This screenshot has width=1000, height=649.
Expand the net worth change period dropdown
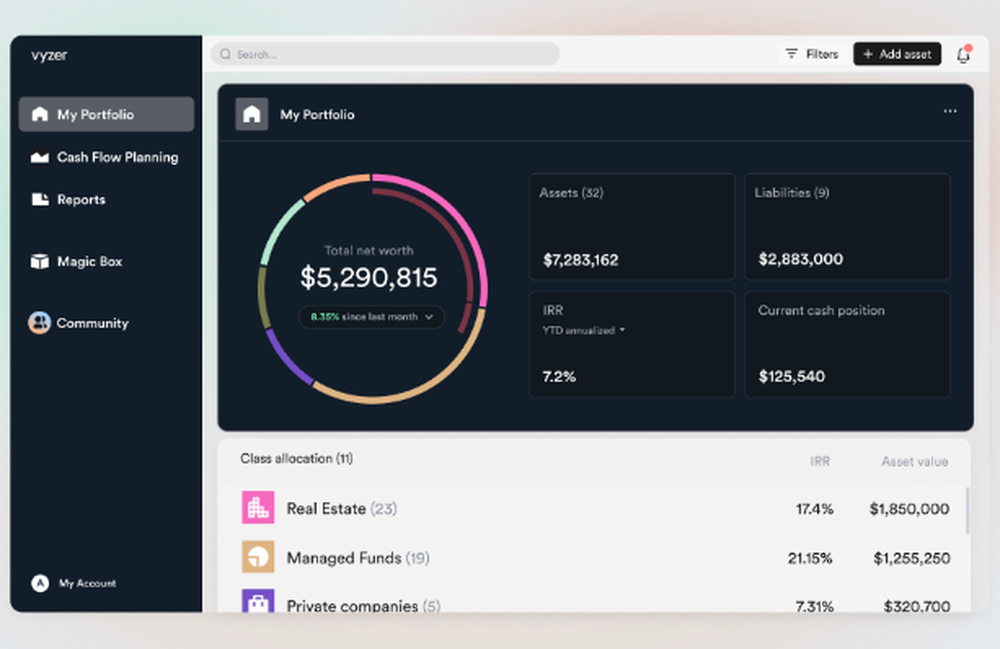(x=371, y=316)
